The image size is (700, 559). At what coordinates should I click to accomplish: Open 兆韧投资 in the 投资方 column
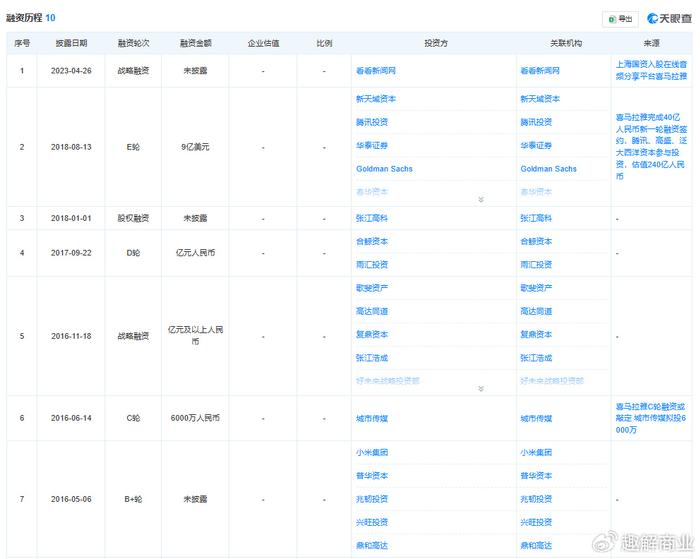click(x=372, y=499)
